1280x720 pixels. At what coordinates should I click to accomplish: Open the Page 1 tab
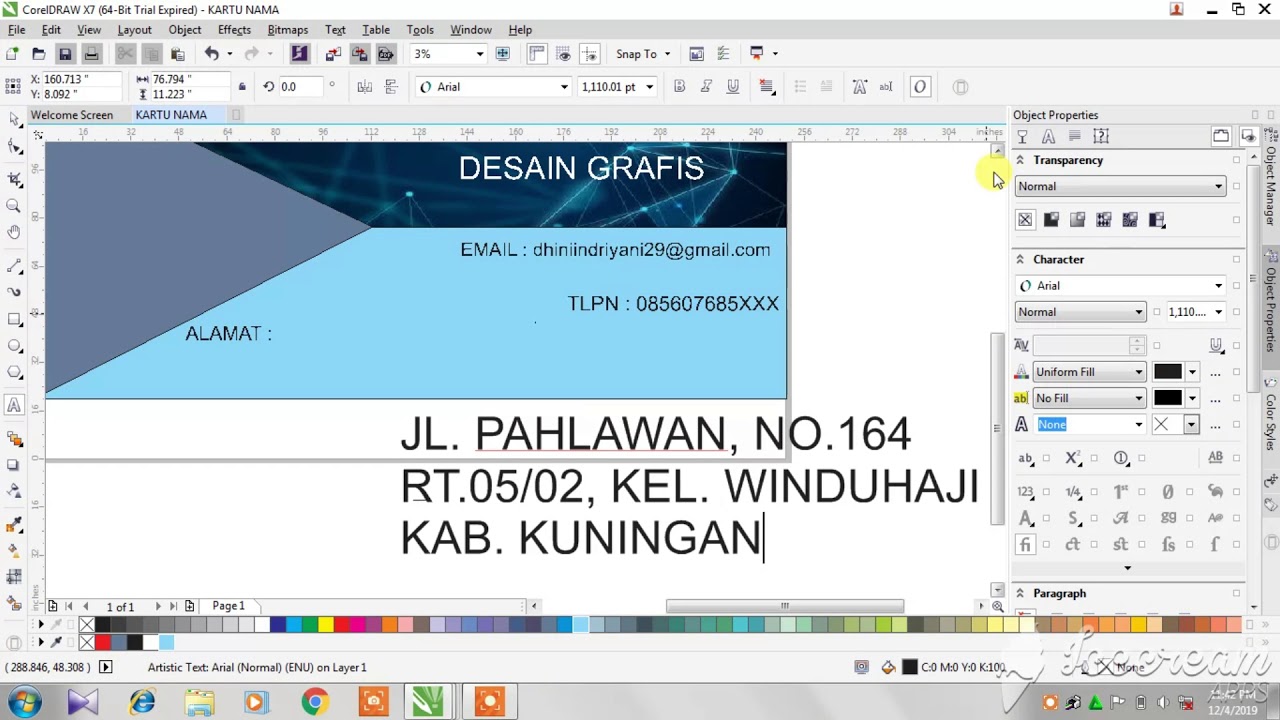pos(228,606)
